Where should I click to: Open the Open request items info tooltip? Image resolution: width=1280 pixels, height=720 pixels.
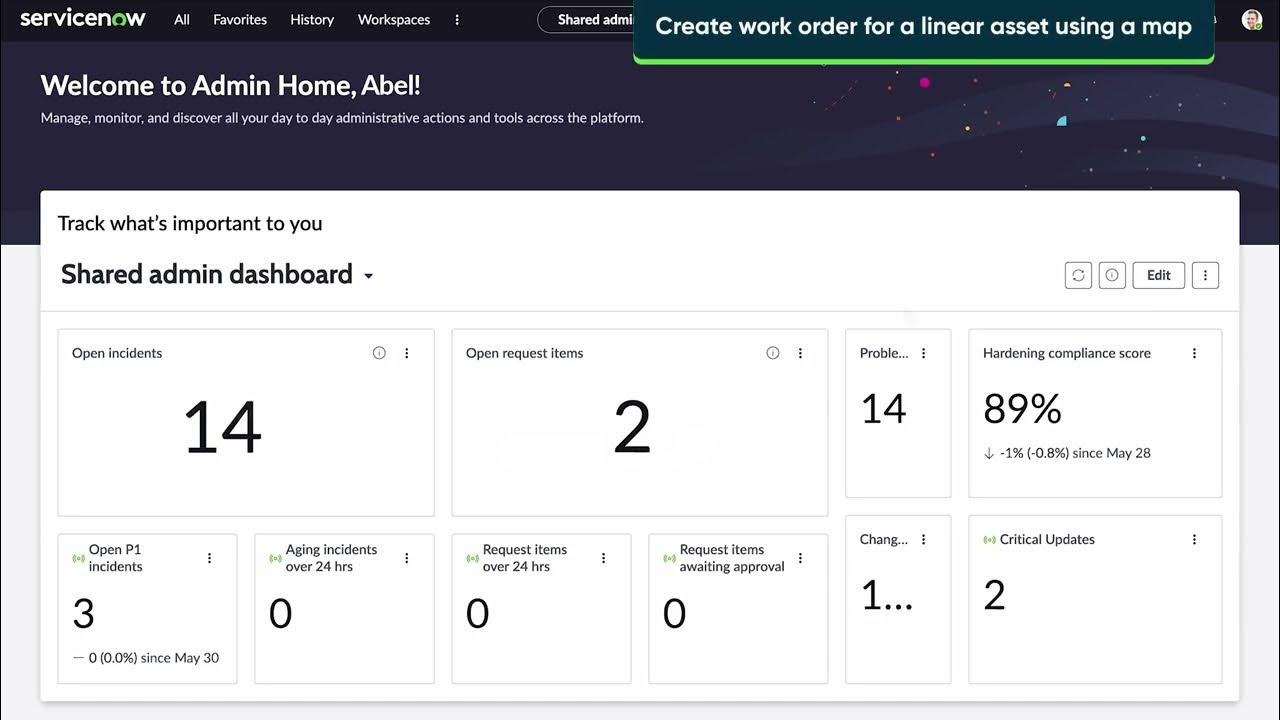point(772,352)
